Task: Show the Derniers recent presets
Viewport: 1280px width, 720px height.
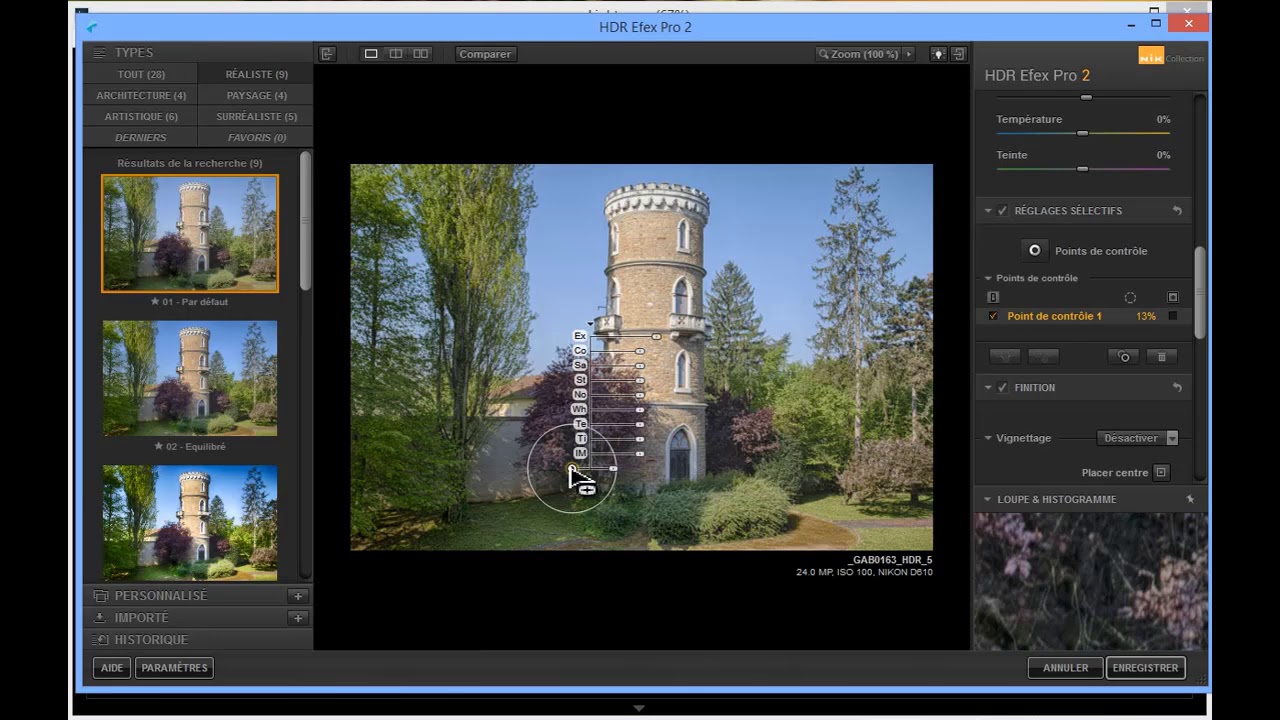Action: pyautogui.click(x=141, y=137)
